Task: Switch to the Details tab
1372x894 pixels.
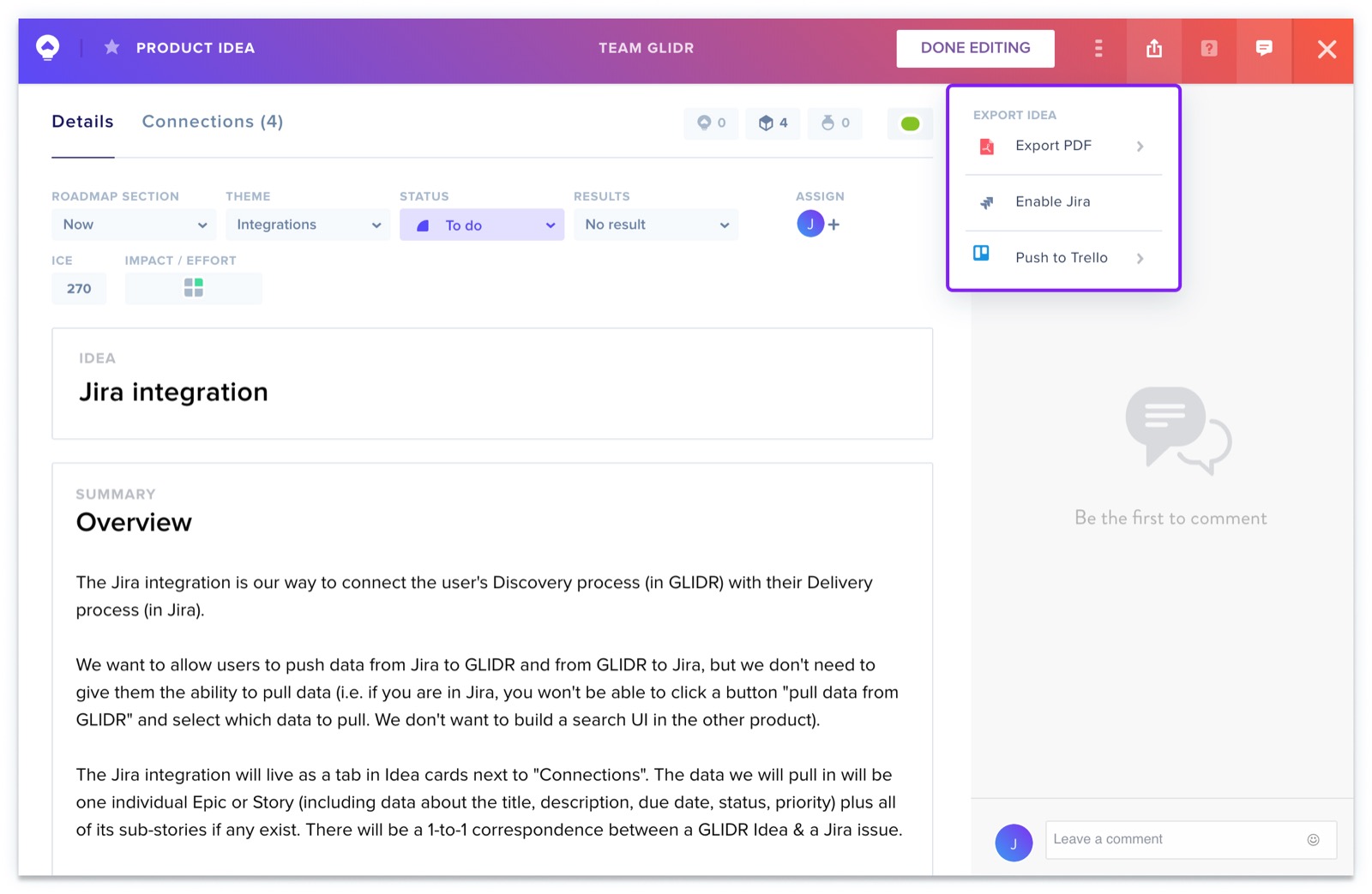Action: point(82,122)
